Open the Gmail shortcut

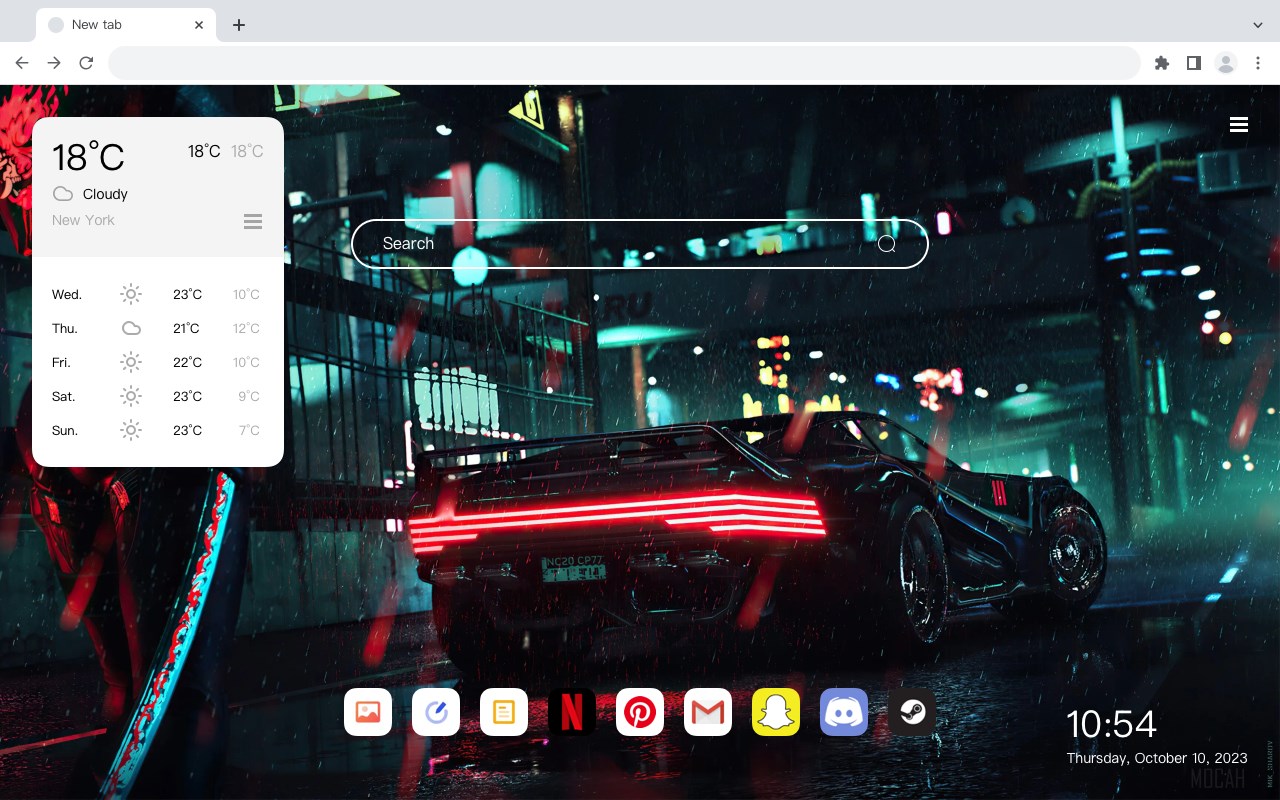point(708,712)
